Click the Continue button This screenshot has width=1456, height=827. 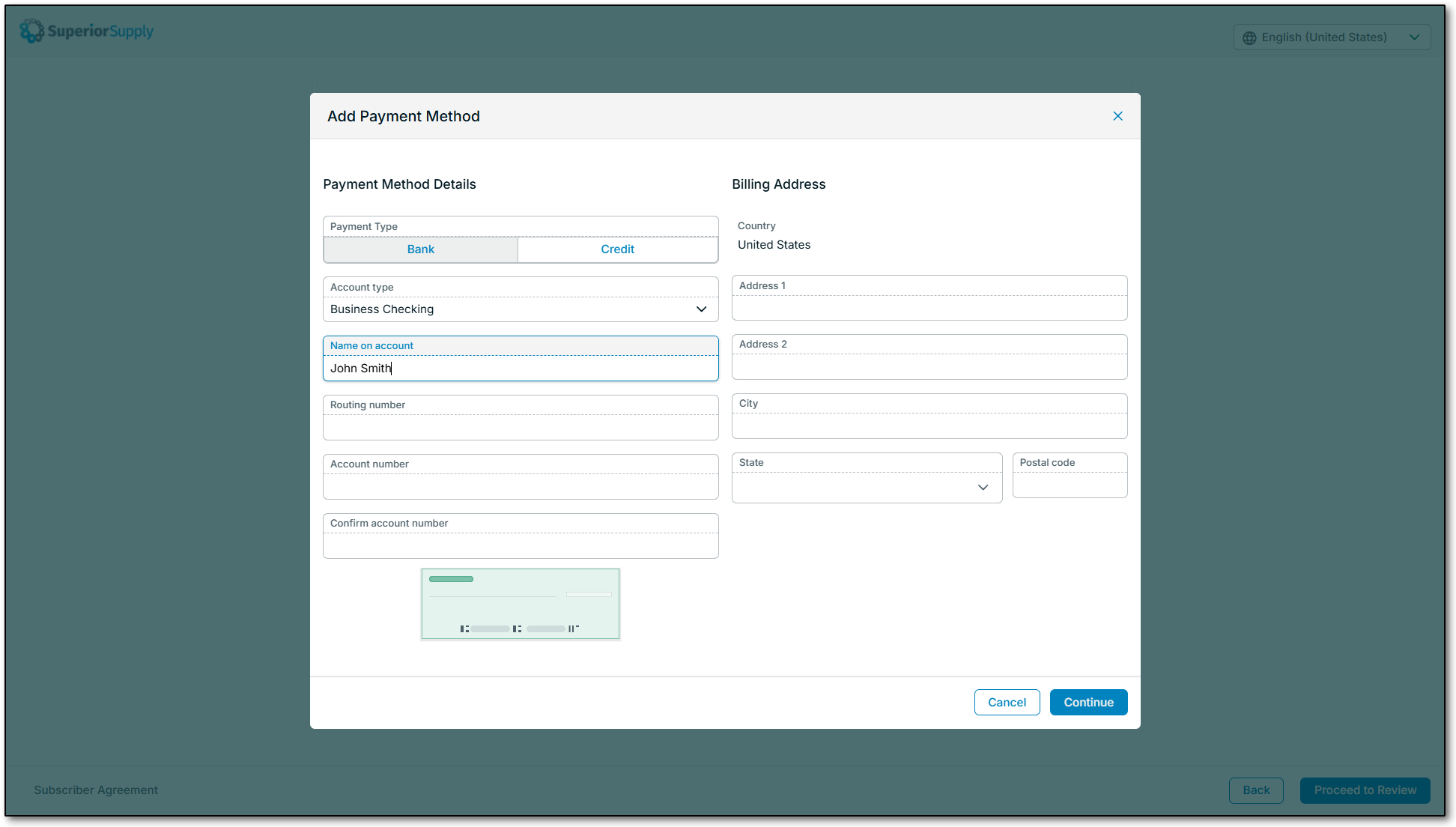(x=1088, y=703)
